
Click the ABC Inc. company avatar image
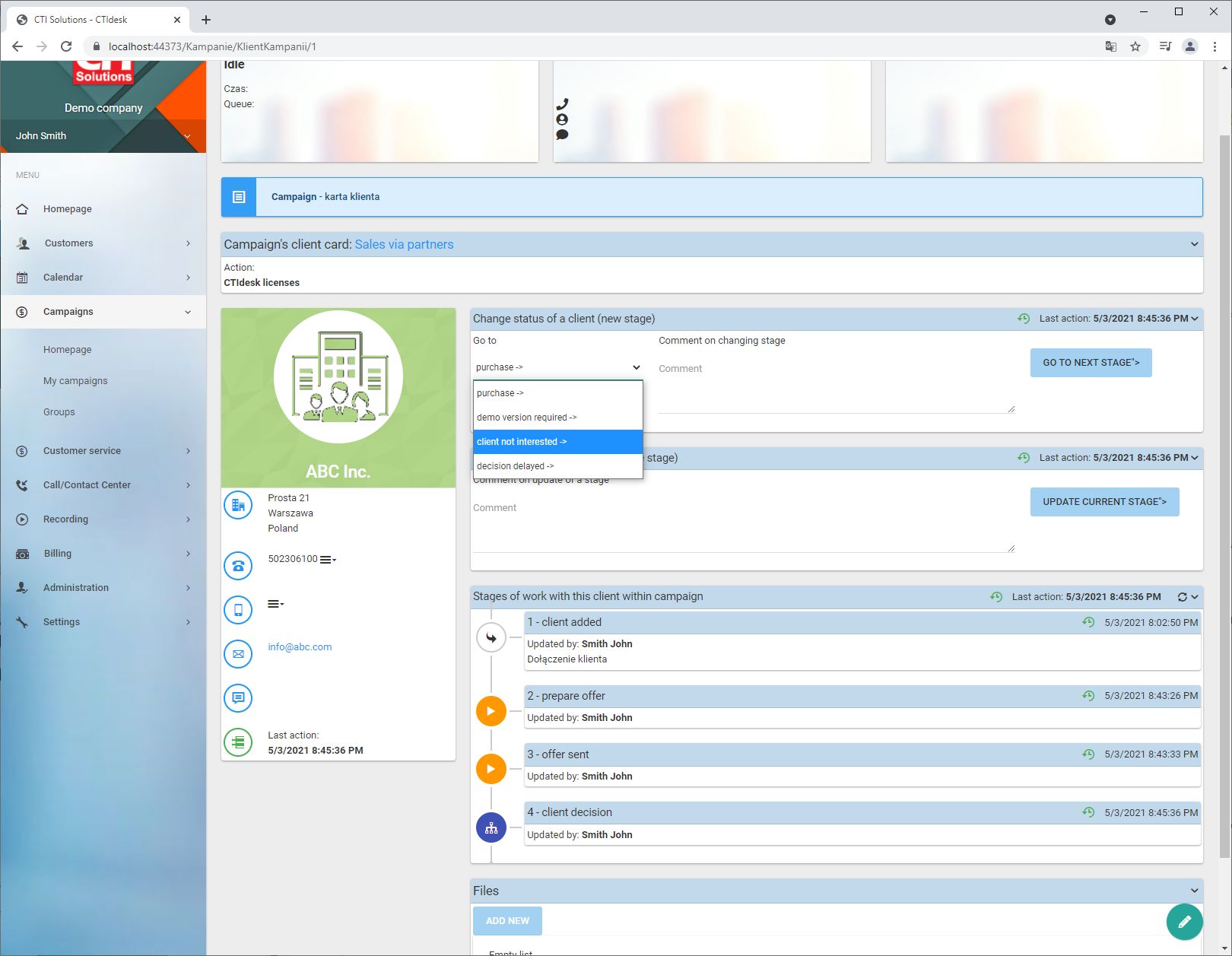(338, 376)
